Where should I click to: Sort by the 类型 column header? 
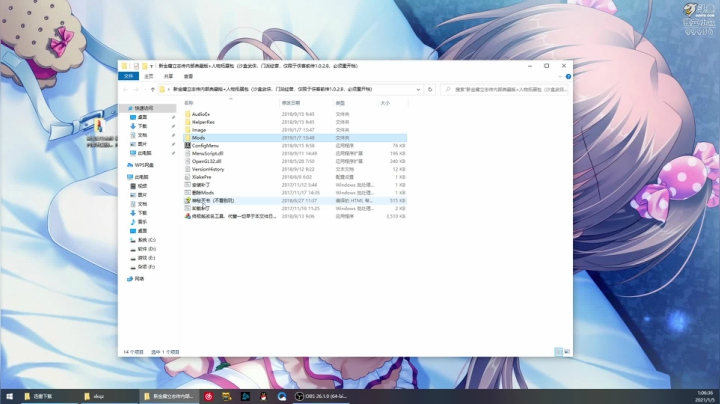click(x=340, y=103)
